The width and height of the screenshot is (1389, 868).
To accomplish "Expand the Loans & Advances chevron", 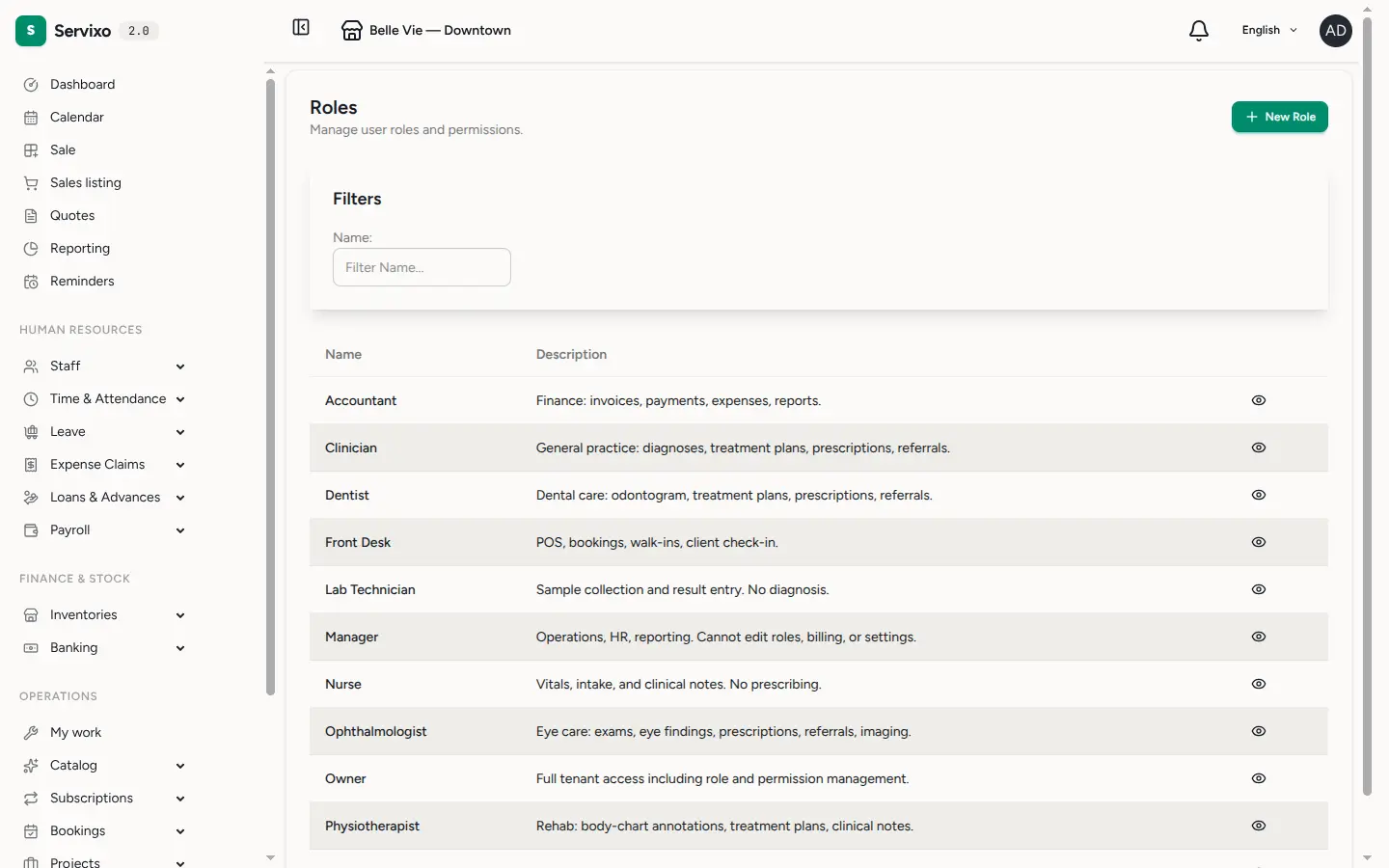I will tap(180, 498).
